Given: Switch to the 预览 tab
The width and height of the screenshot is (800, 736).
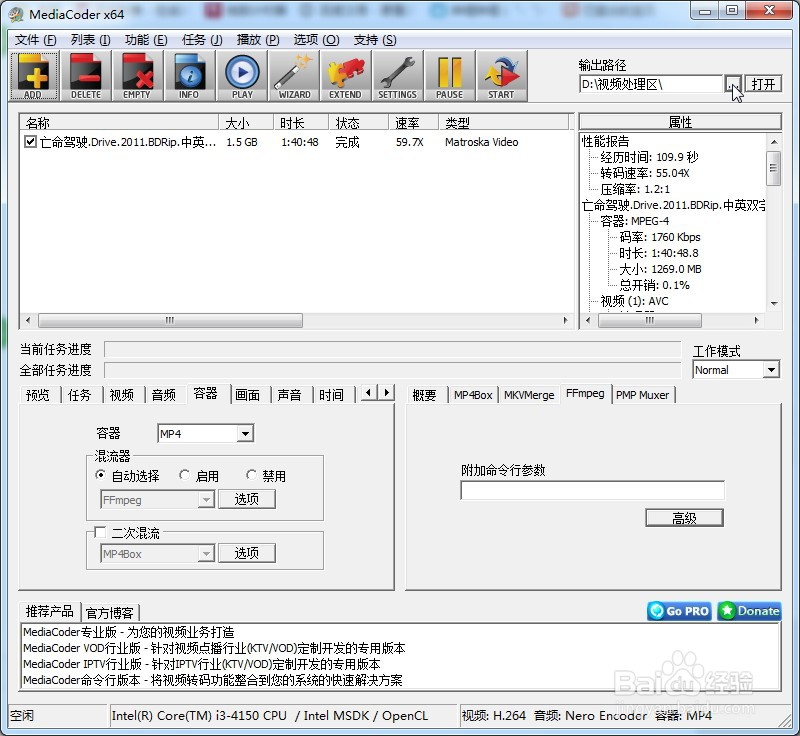Looking at the screenshot, I should (x=38, y=395).
